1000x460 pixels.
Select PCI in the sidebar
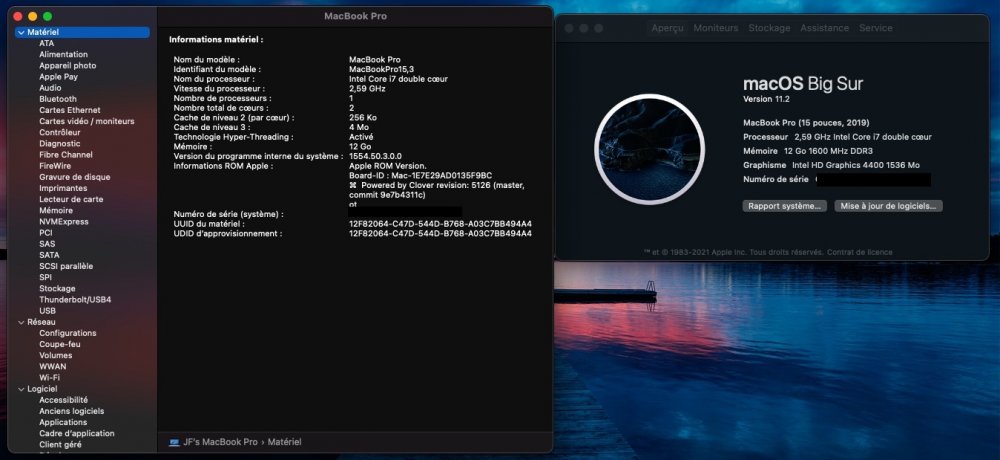[x=46, y=233]
